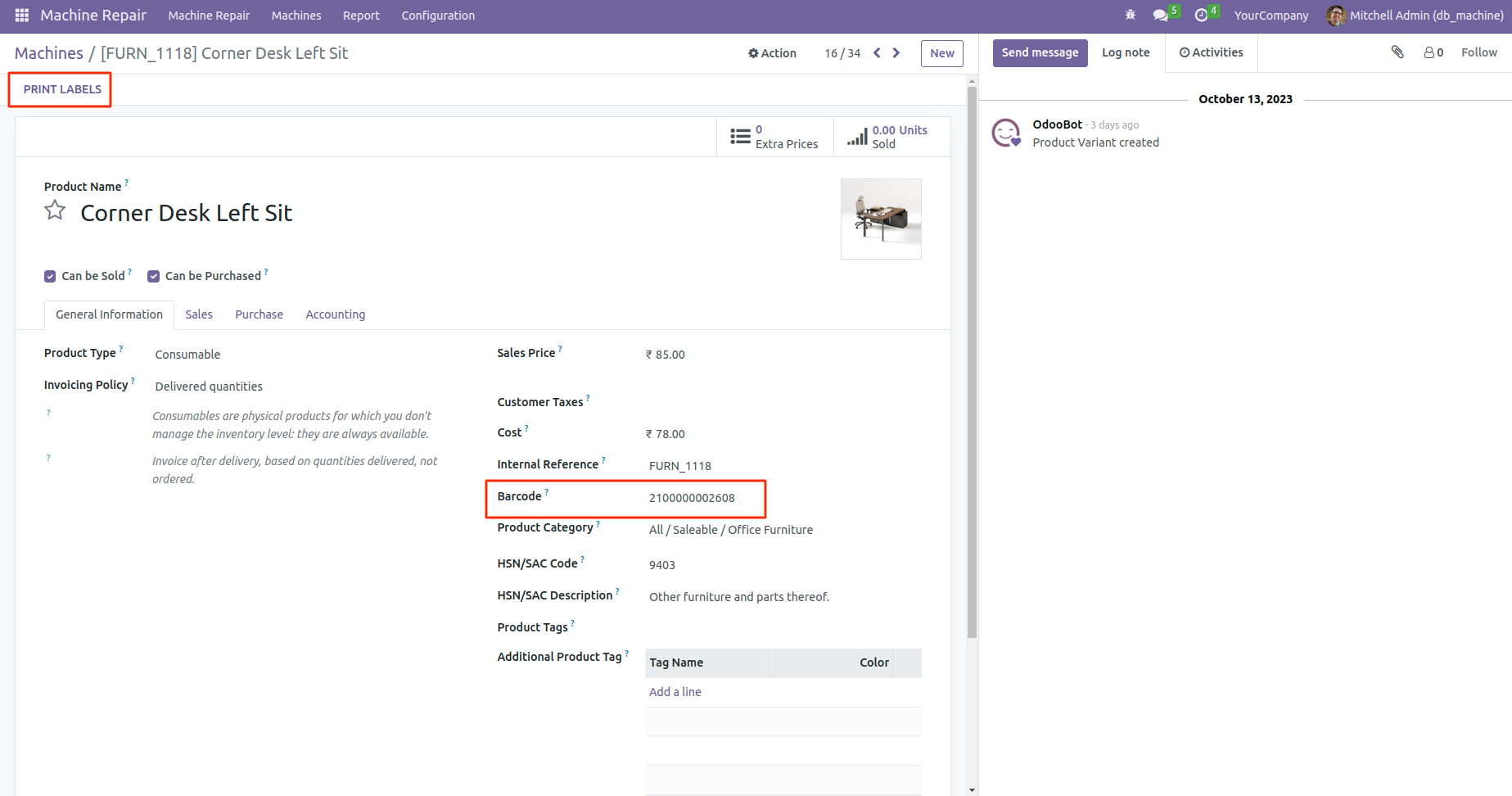Follow this product record
Image resolution: width=1512 pixels, height=796 pixels.
(x=1479, y=52)
